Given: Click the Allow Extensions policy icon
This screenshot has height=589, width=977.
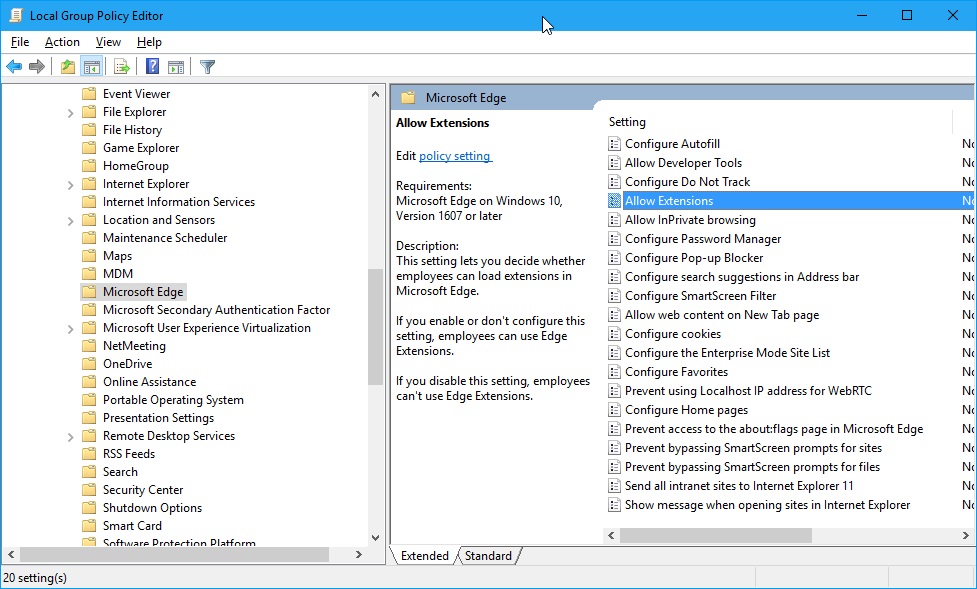Looking at the screenshot, I should [x=614, y=201].
